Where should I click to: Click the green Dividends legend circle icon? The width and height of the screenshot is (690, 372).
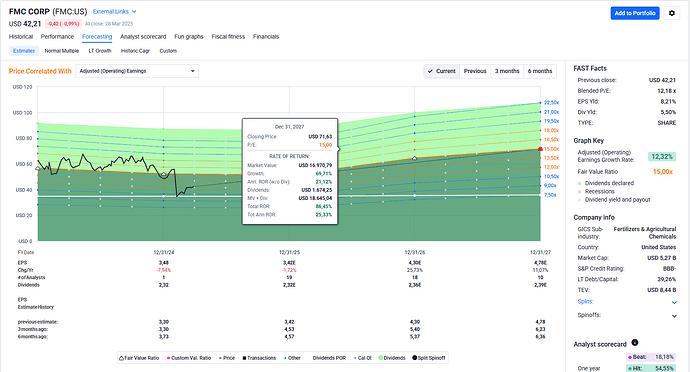point(381,358)
